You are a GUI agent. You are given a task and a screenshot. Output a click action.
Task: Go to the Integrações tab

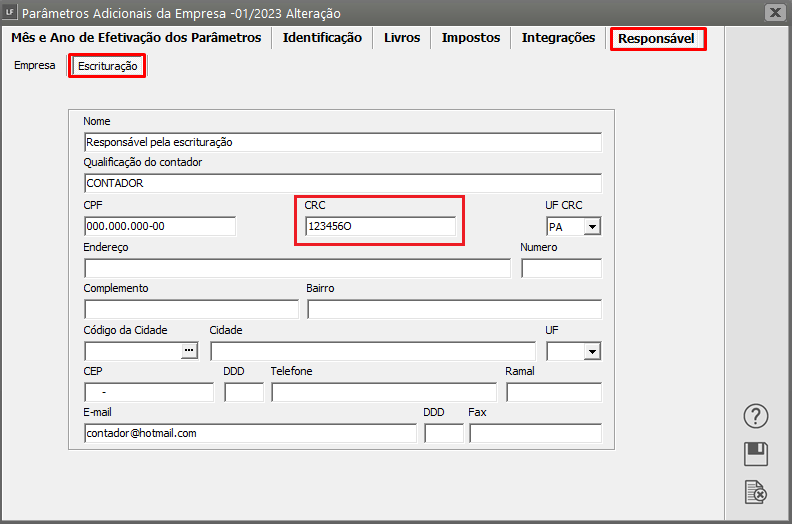point(558,38)
